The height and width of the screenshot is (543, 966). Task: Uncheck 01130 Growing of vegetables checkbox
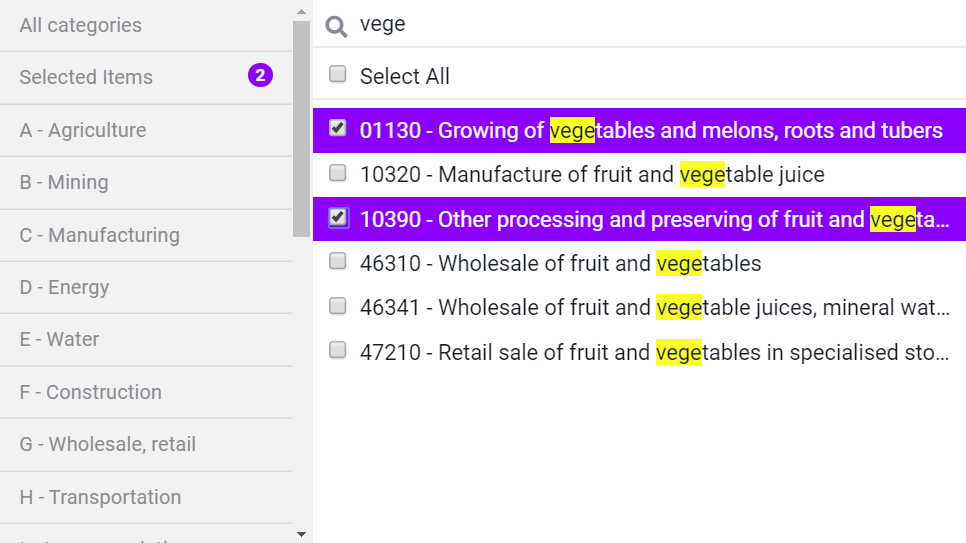338,128
